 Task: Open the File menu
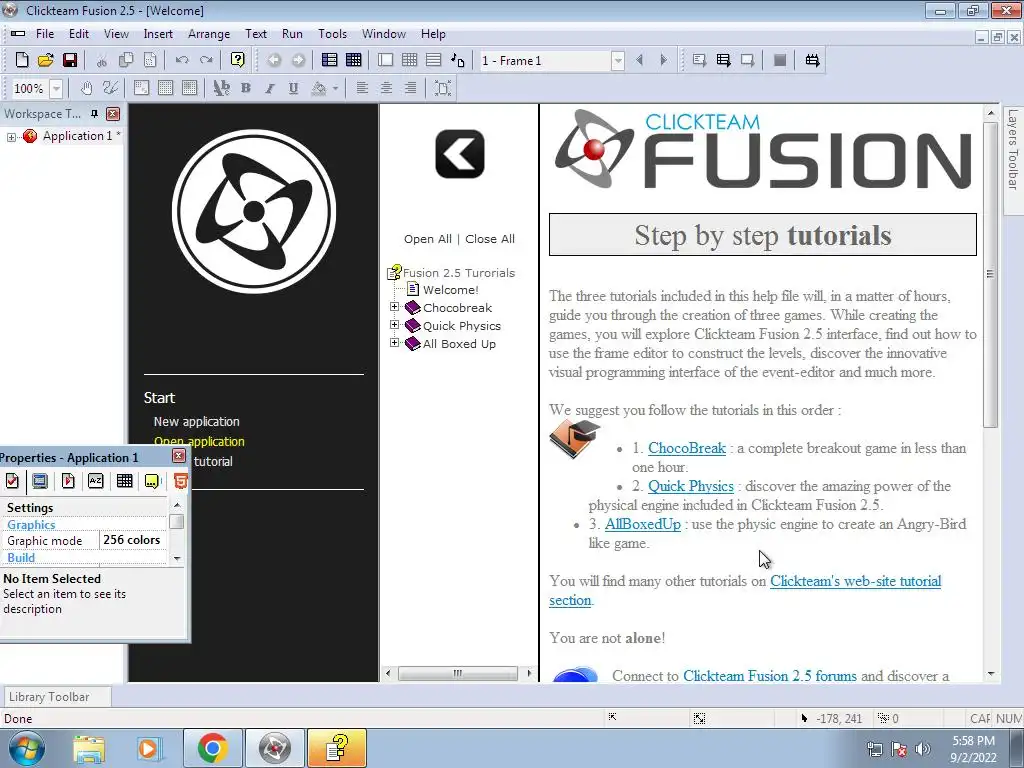point(45,34)
